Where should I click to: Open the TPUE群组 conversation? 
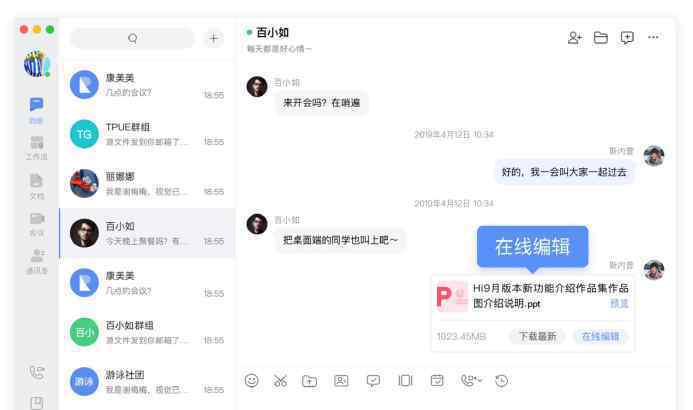(x=147, y=134)
